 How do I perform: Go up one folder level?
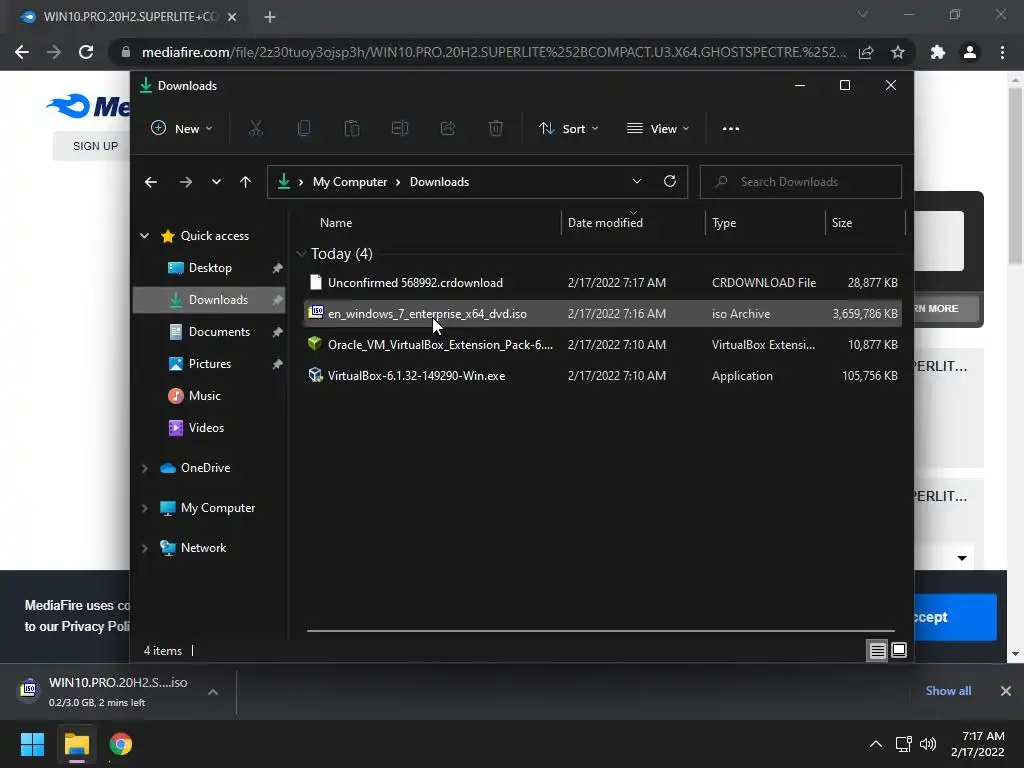(246, 182)
